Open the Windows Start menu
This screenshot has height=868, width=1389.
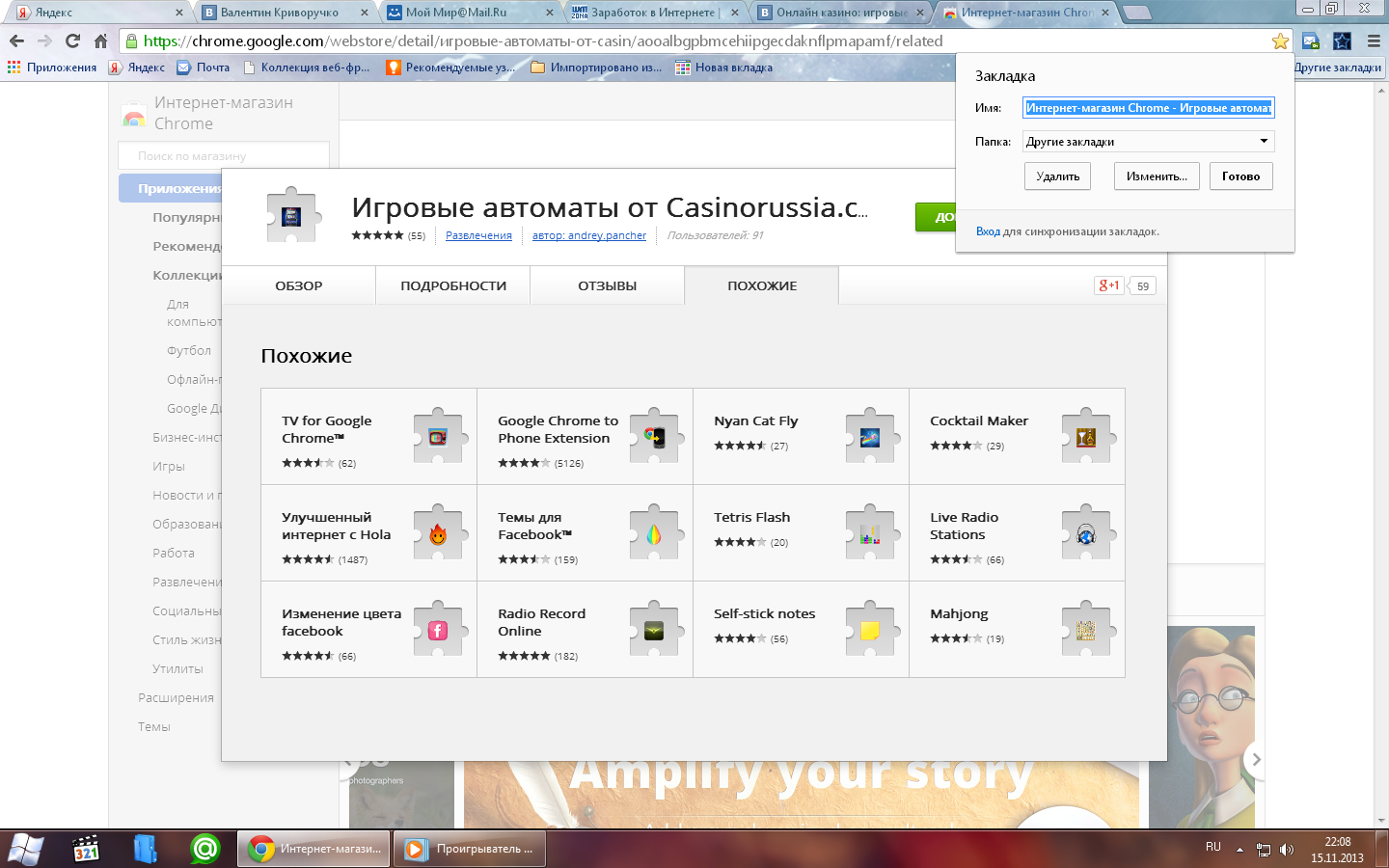25,849
